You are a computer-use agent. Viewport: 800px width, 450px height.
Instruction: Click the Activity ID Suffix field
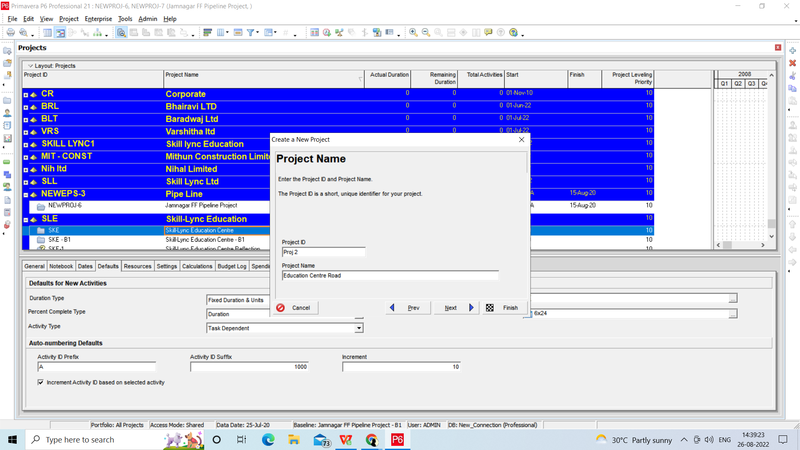pos(249,367)
